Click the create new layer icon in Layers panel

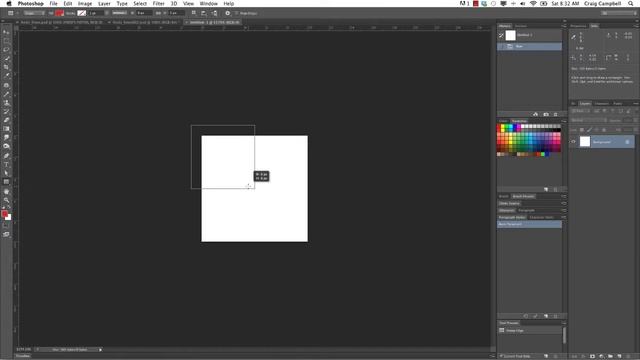point(620,356)
